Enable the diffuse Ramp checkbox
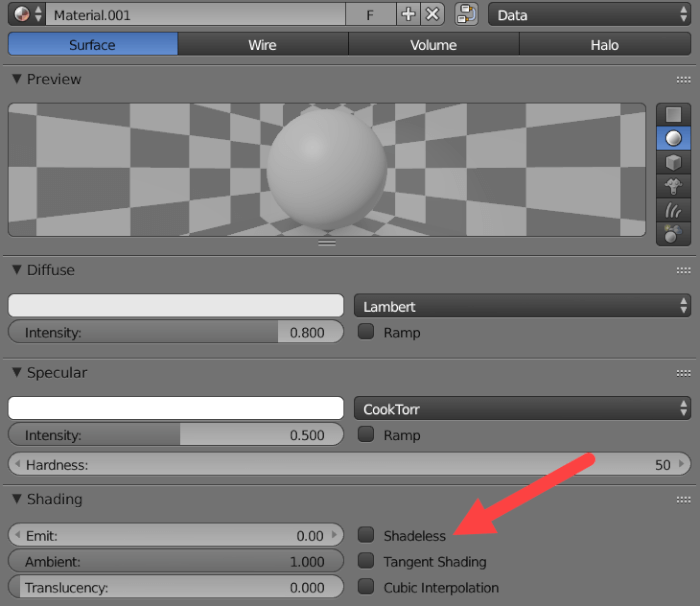Image resolution: width=700 pixels, height=606 pixels. (366, 331)
